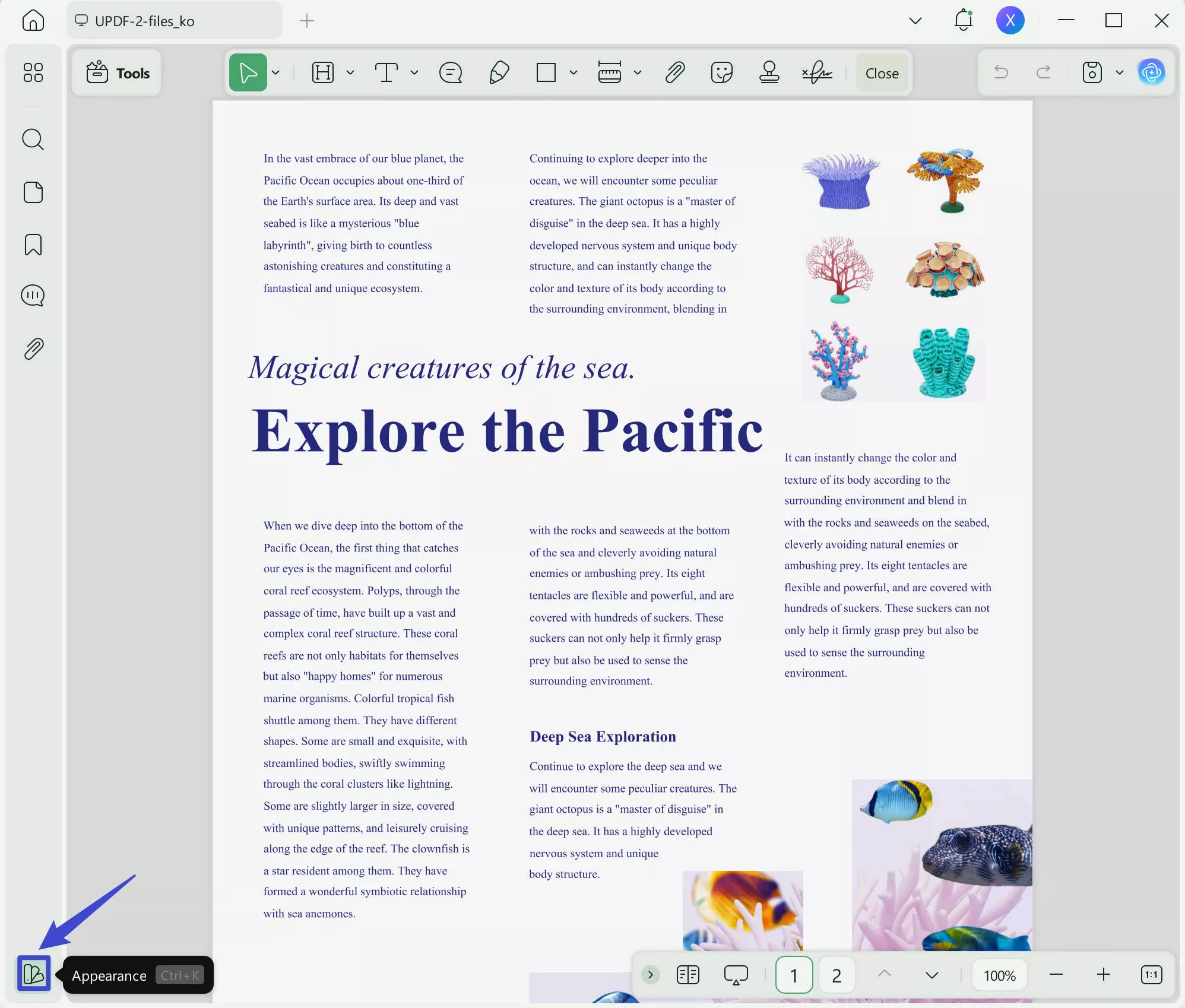The height and width of the screenshot is (1008, 1185).
Task: Click the Save icon
Action: (1092, 72)
